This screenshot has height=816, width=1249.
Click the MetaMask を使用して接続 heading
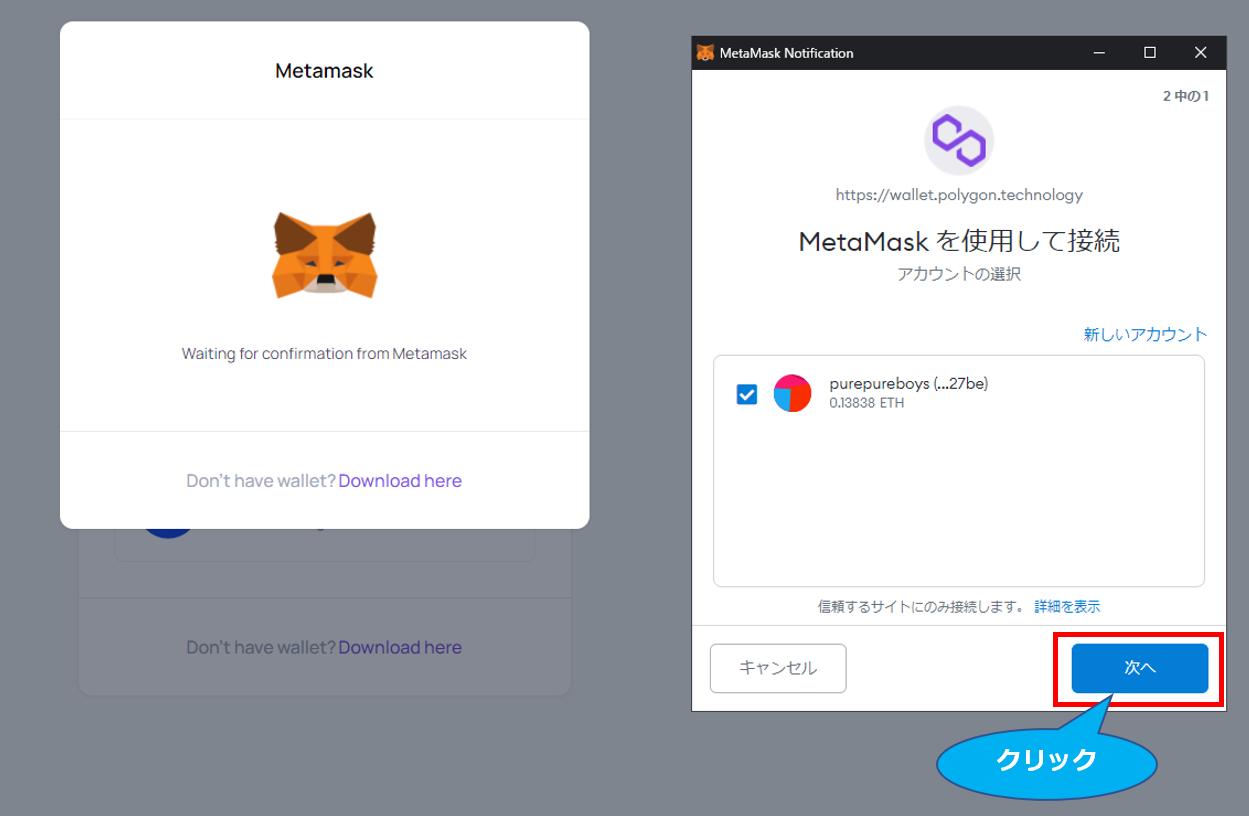959,241
